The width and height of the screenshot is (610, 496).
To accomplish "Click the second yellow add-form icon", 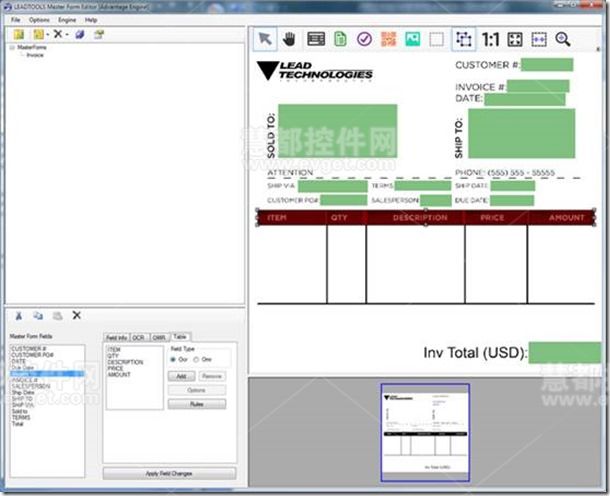I will point(38,34).
